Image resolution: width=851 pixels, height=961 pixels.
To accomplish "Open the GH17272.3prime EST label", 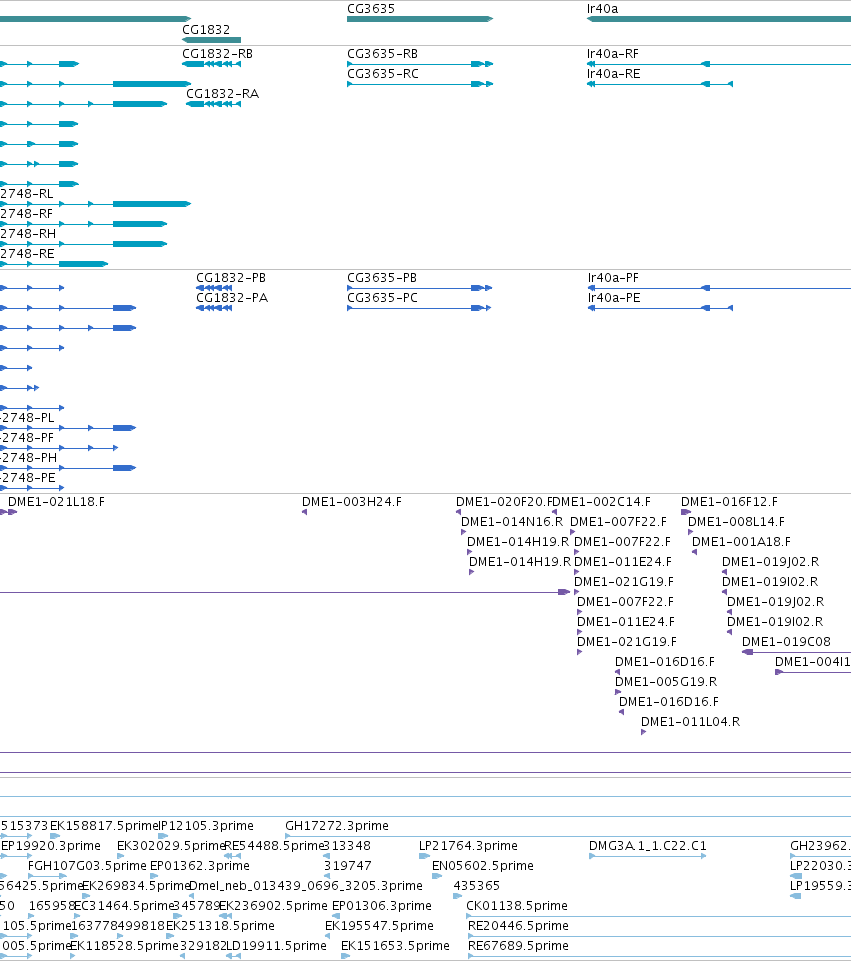I will pyautogui.click(x=336, y=826).
